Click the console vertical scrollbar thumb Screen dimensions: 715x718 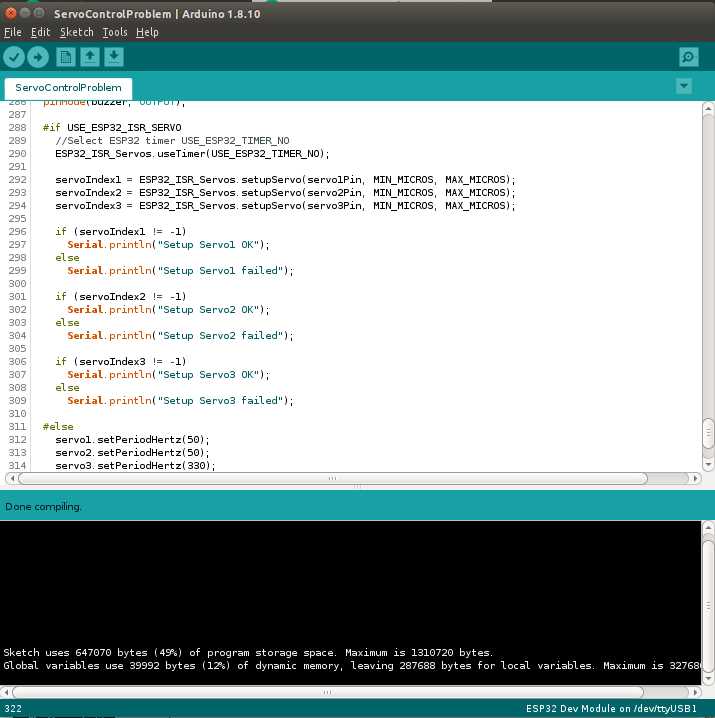point(708,606)
